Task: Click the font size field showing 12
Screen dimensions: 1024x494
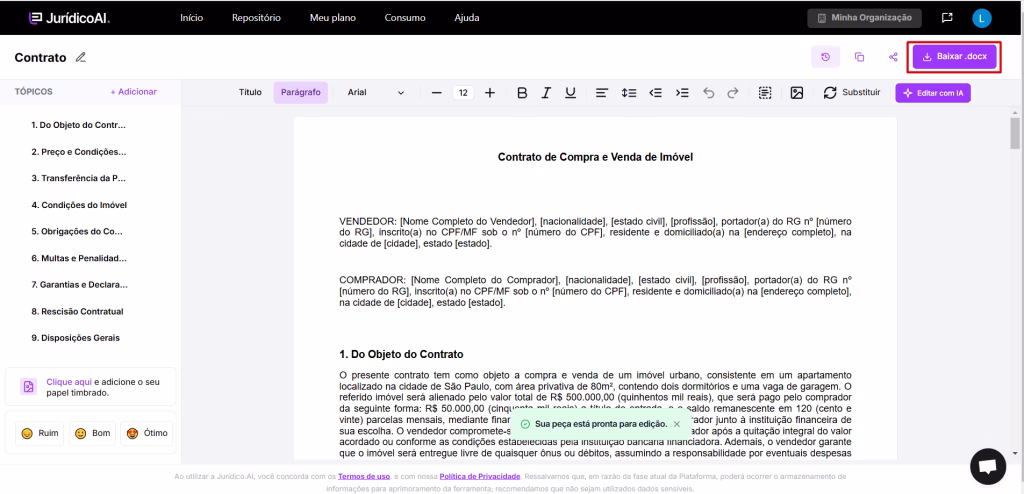Action: click(x=463, y=93)
